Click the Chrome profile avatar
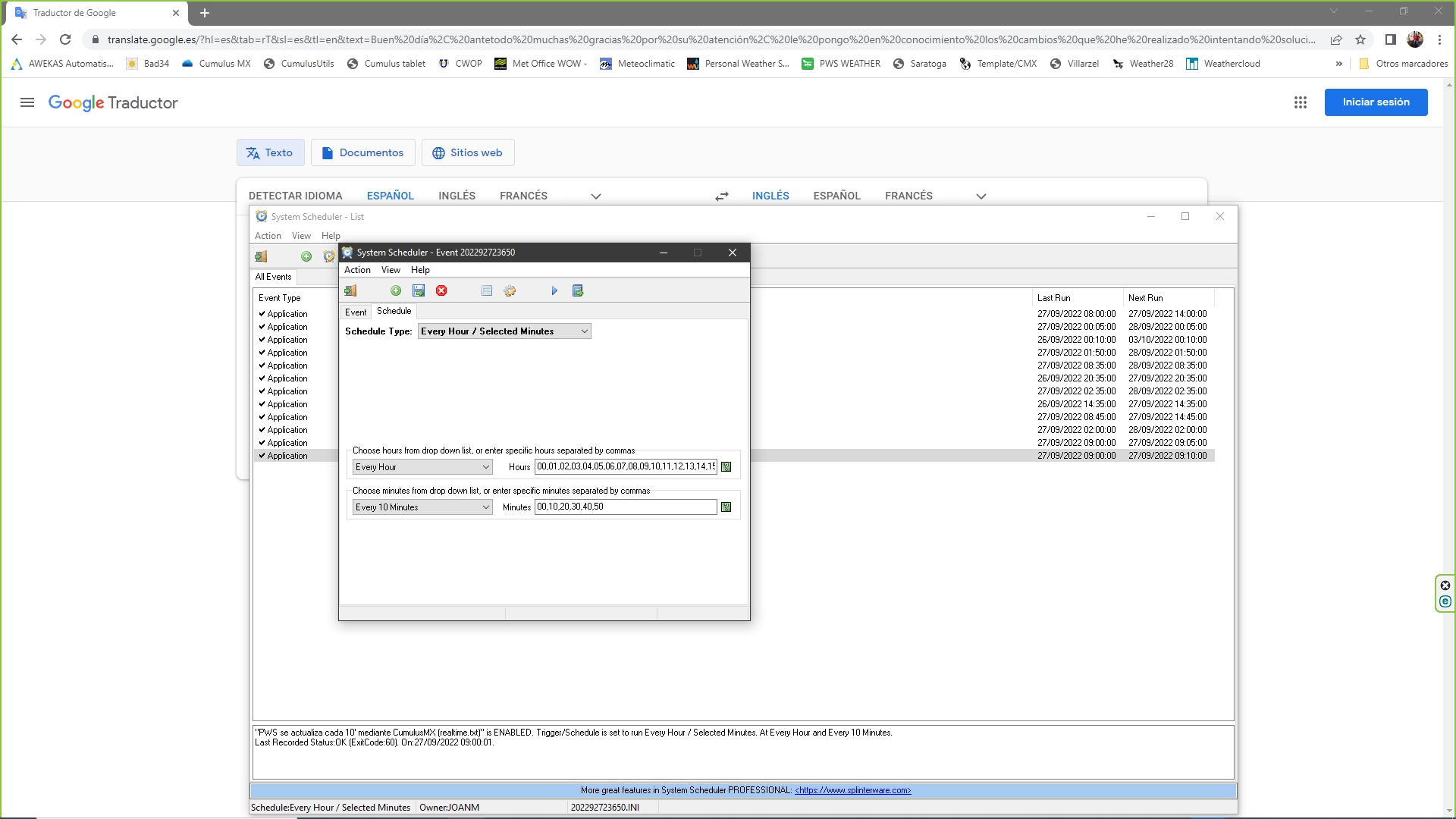Screen dimensions: 1456x819 [x=1415, y=39]
